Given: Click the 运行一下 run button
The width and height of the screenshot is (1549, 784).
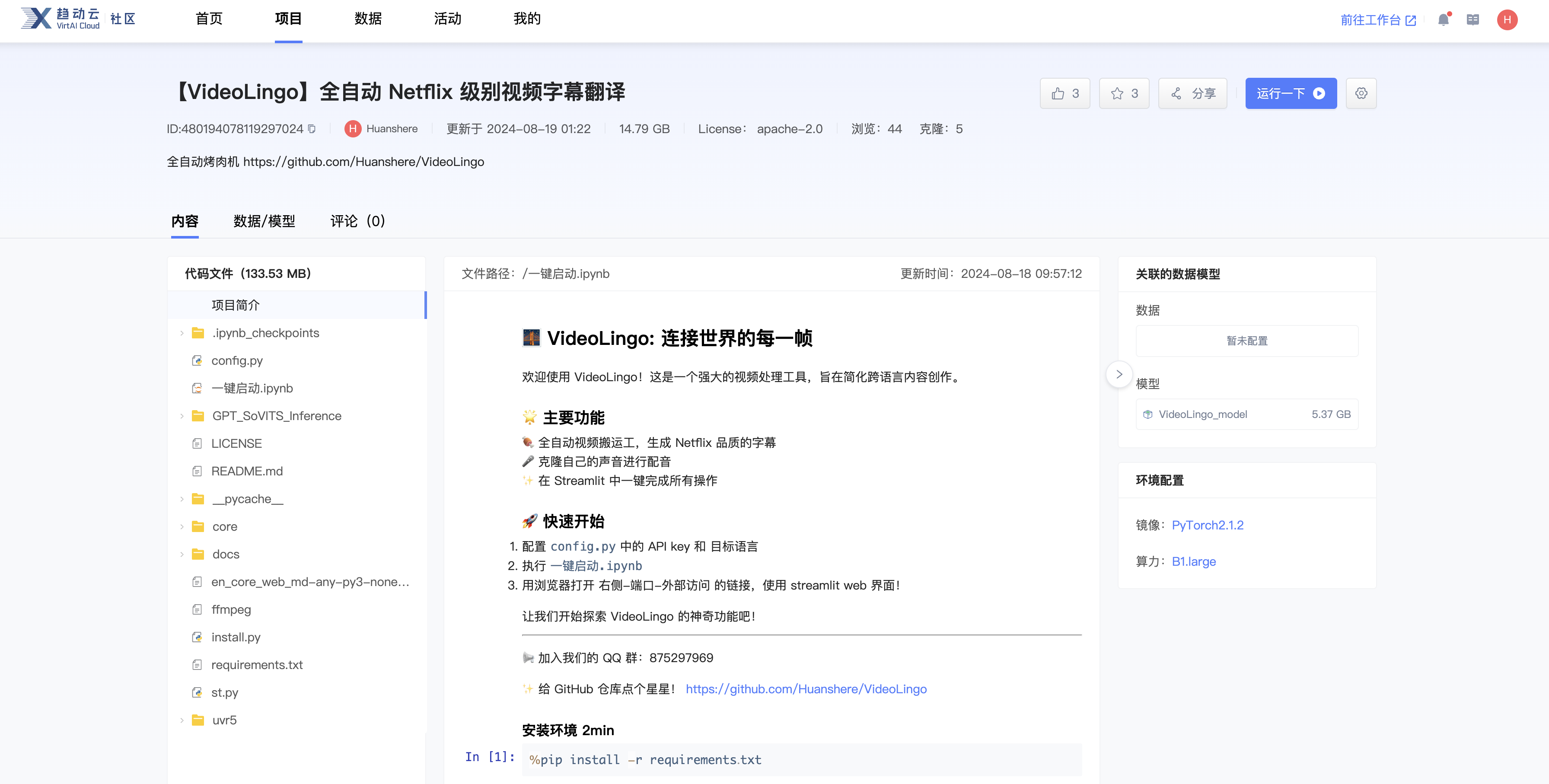Looking at the screenshot, I should [1291, 93].
